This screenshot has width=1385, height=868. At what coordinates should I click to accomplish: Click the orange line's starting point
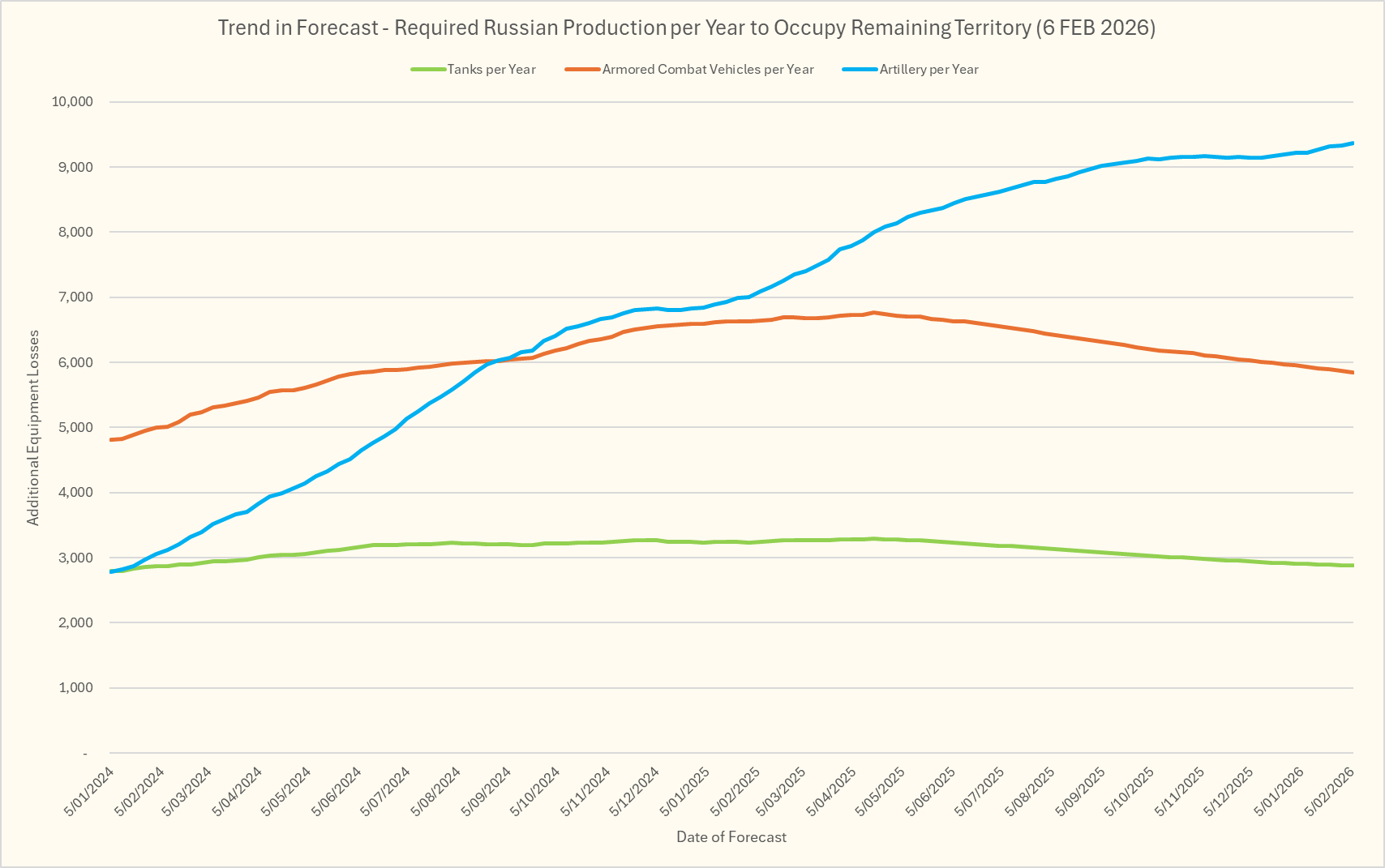(110, 439)
